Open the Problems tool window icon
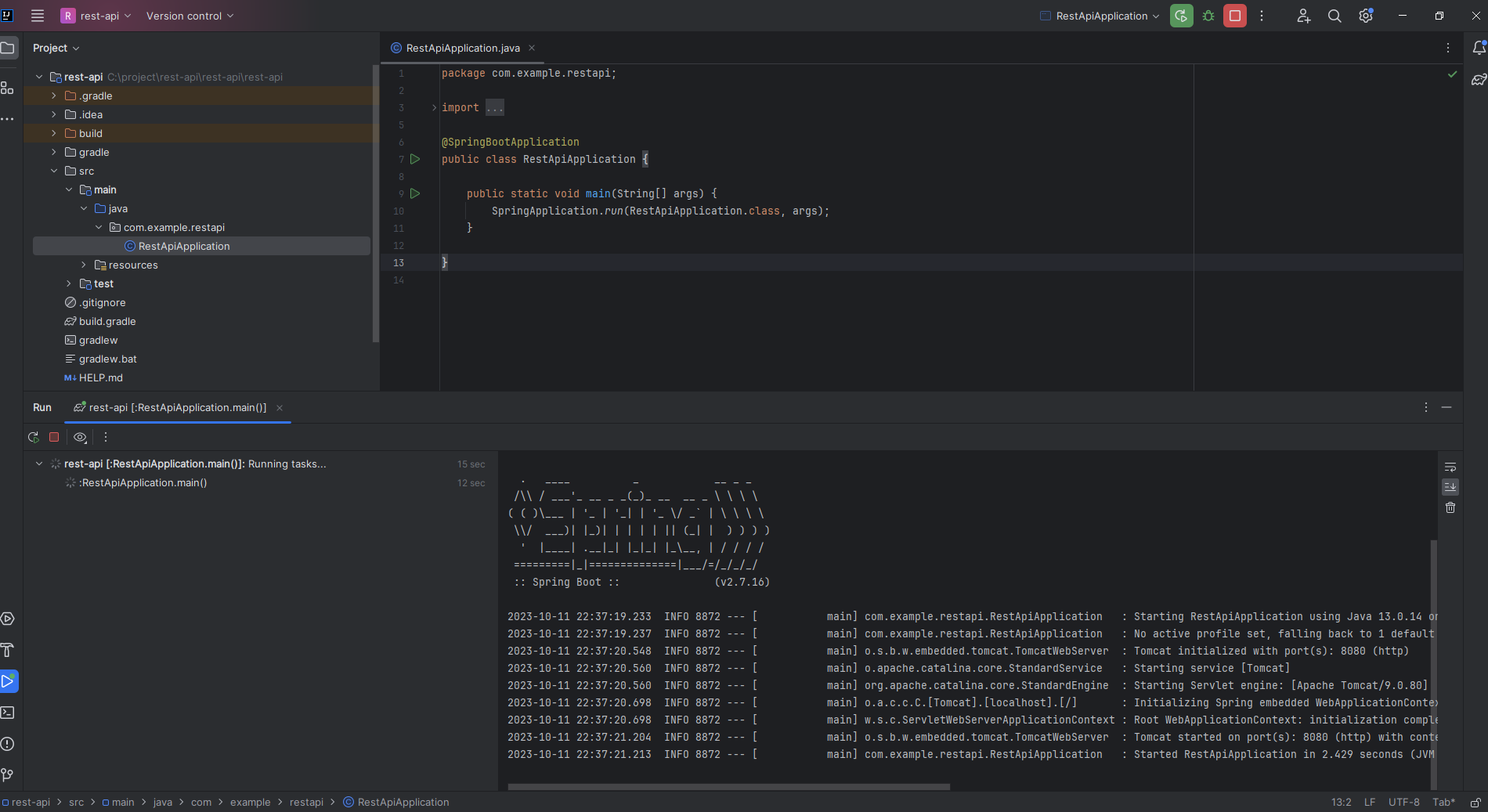This screenshot has width=1488, height=812. click(8, 744)
